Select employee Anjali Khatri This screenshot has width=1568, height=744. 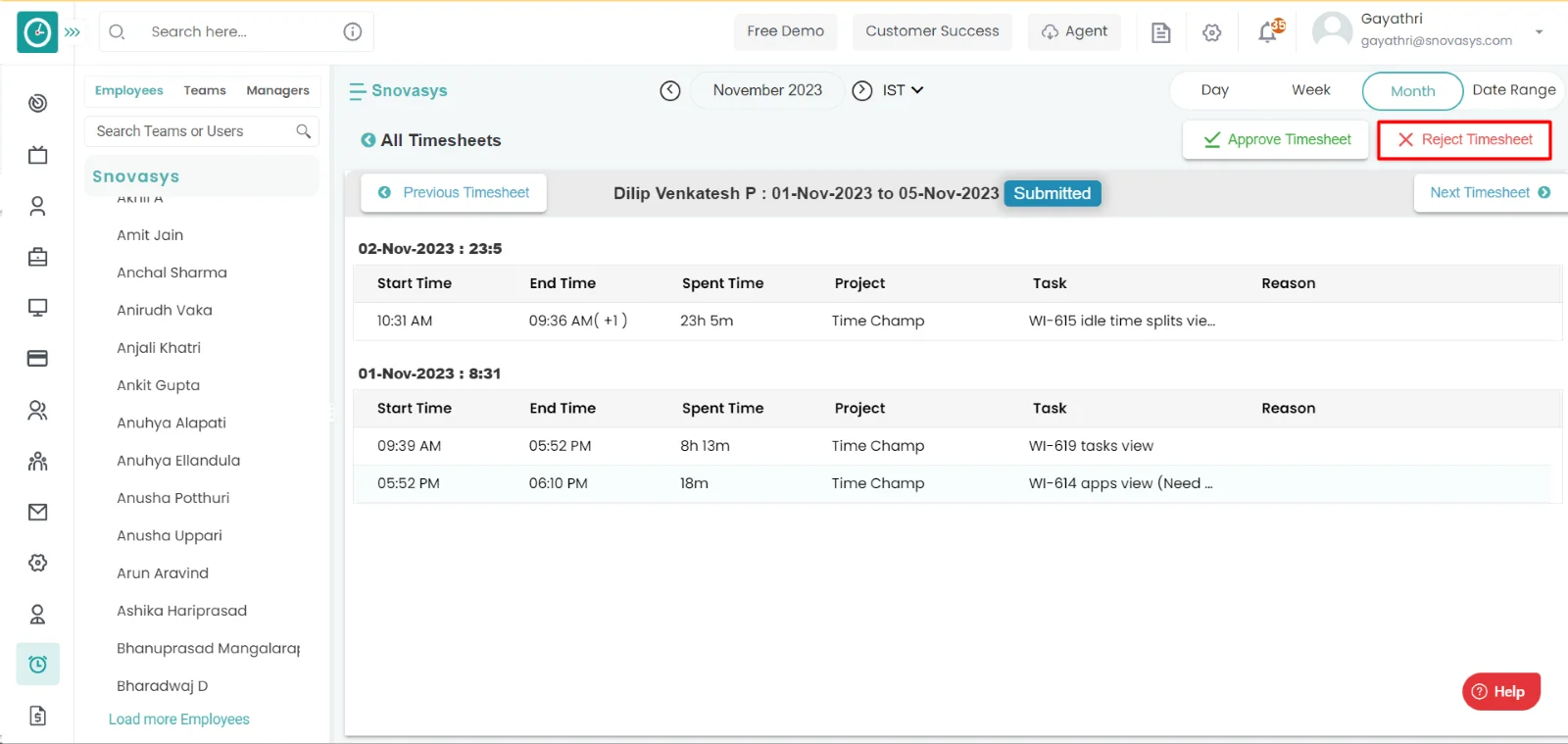[x=159, y=348]
